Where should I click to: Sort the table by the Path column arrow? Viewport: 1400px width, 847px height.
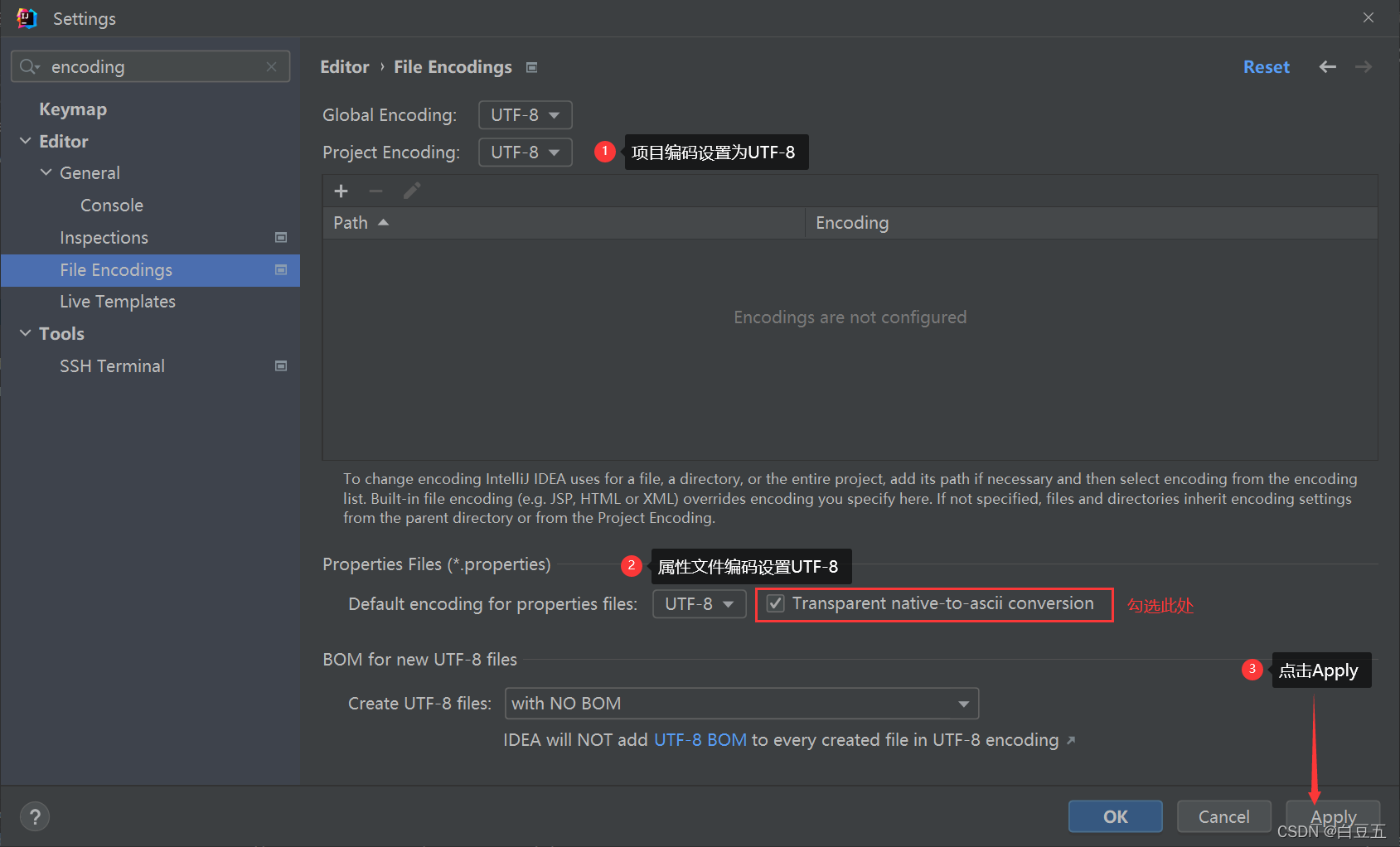click(x=383, y=223)
